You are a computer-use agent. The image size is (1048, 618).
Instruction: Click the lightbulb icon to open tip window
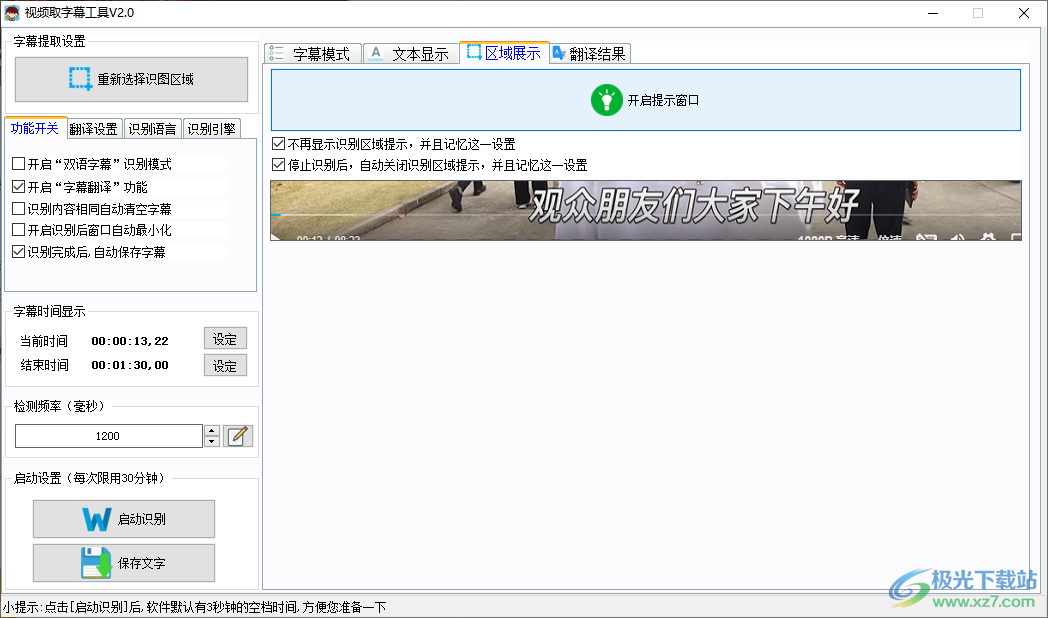point(607,100)
